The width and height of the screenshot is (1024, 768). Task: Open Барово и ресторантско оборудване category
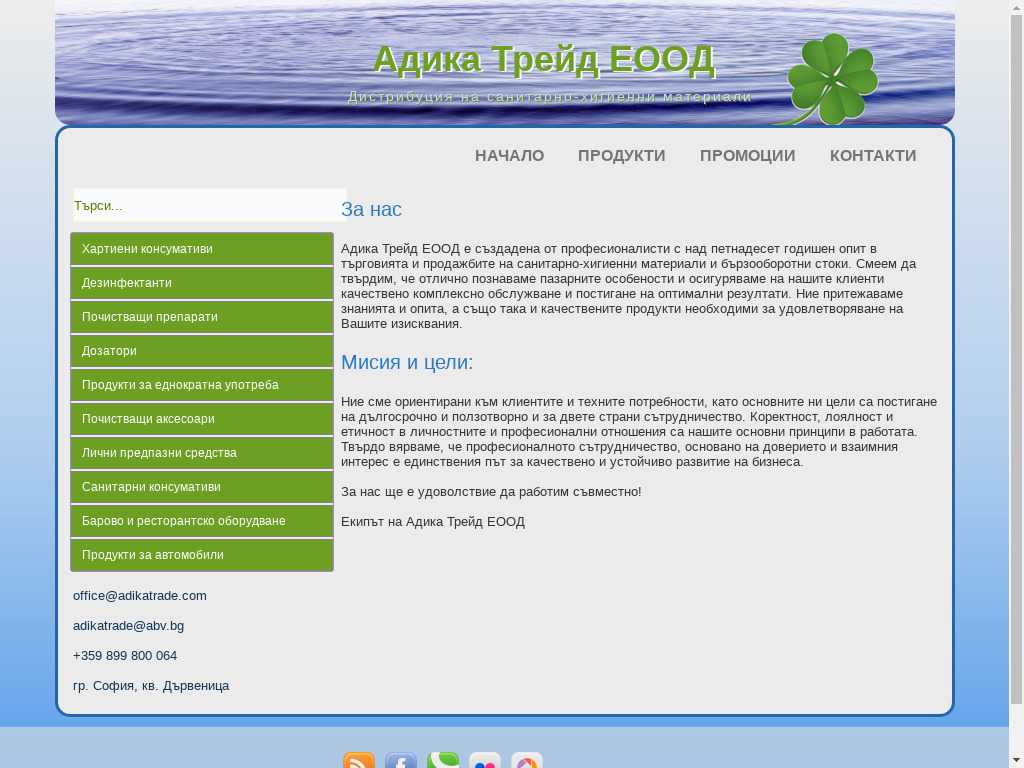202,520
